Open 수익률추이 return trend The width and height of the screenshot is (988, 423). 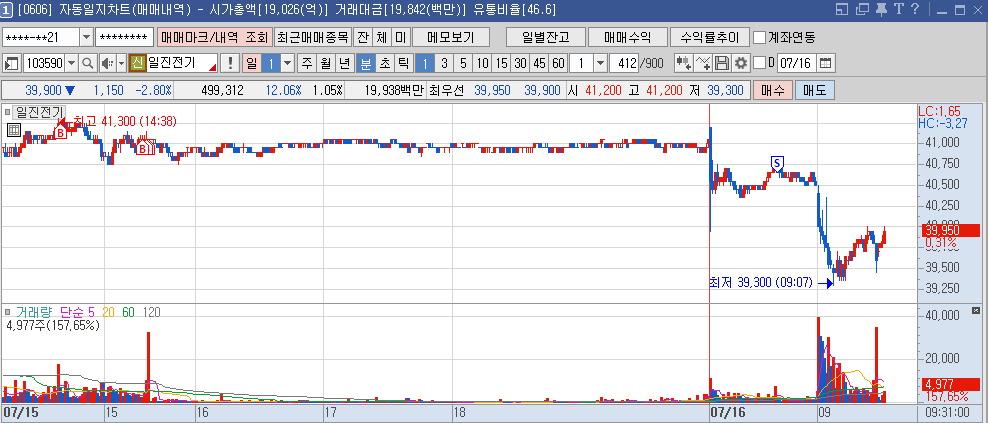click(x=709, y=37)
